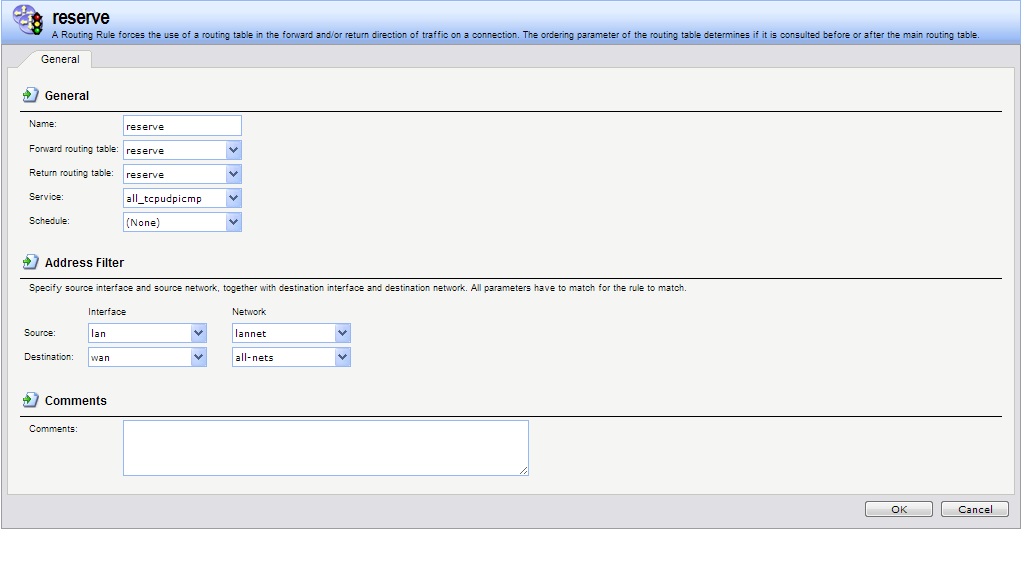Click the routing rule traffic-light icon beside title

[x=28, y=19]
